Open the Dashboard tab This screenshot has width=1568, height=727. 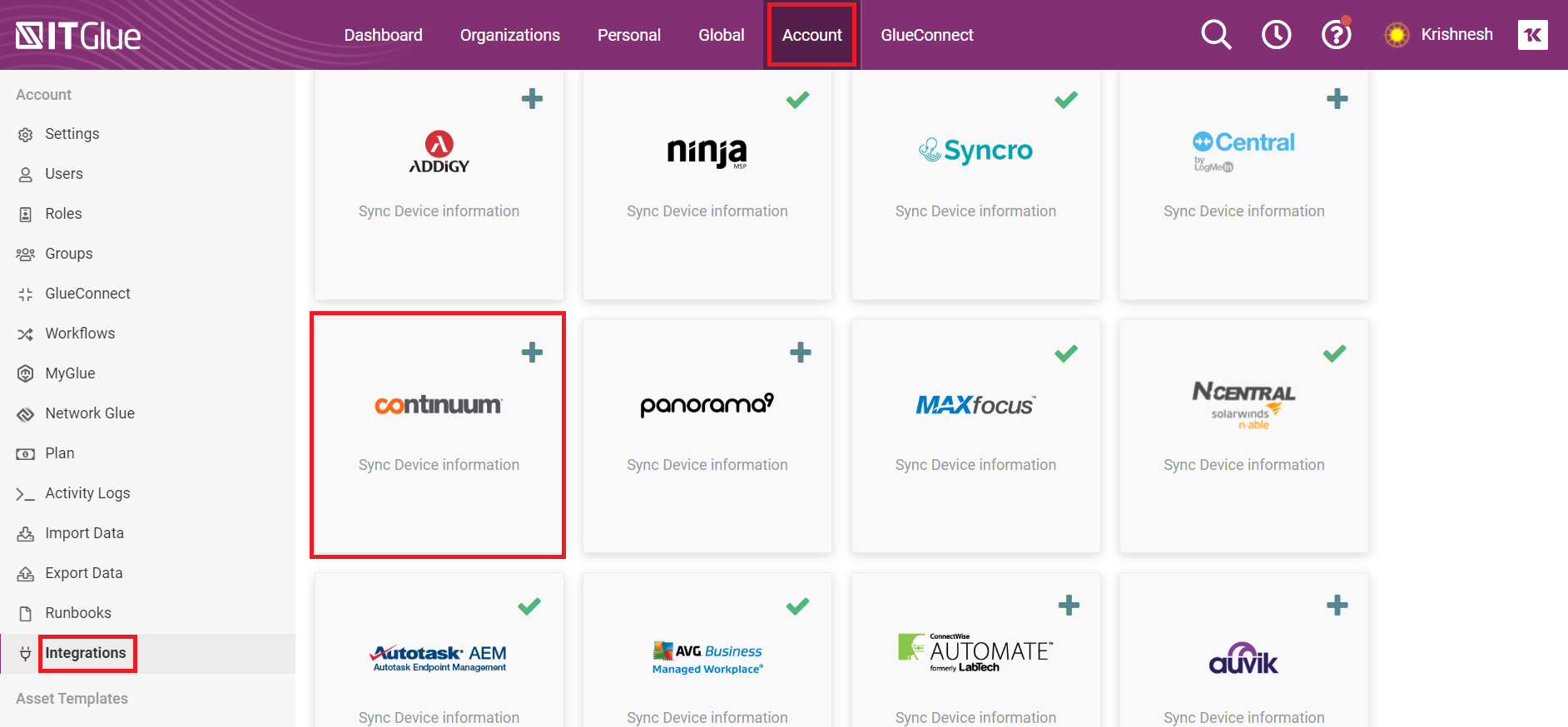pos(384,35)
